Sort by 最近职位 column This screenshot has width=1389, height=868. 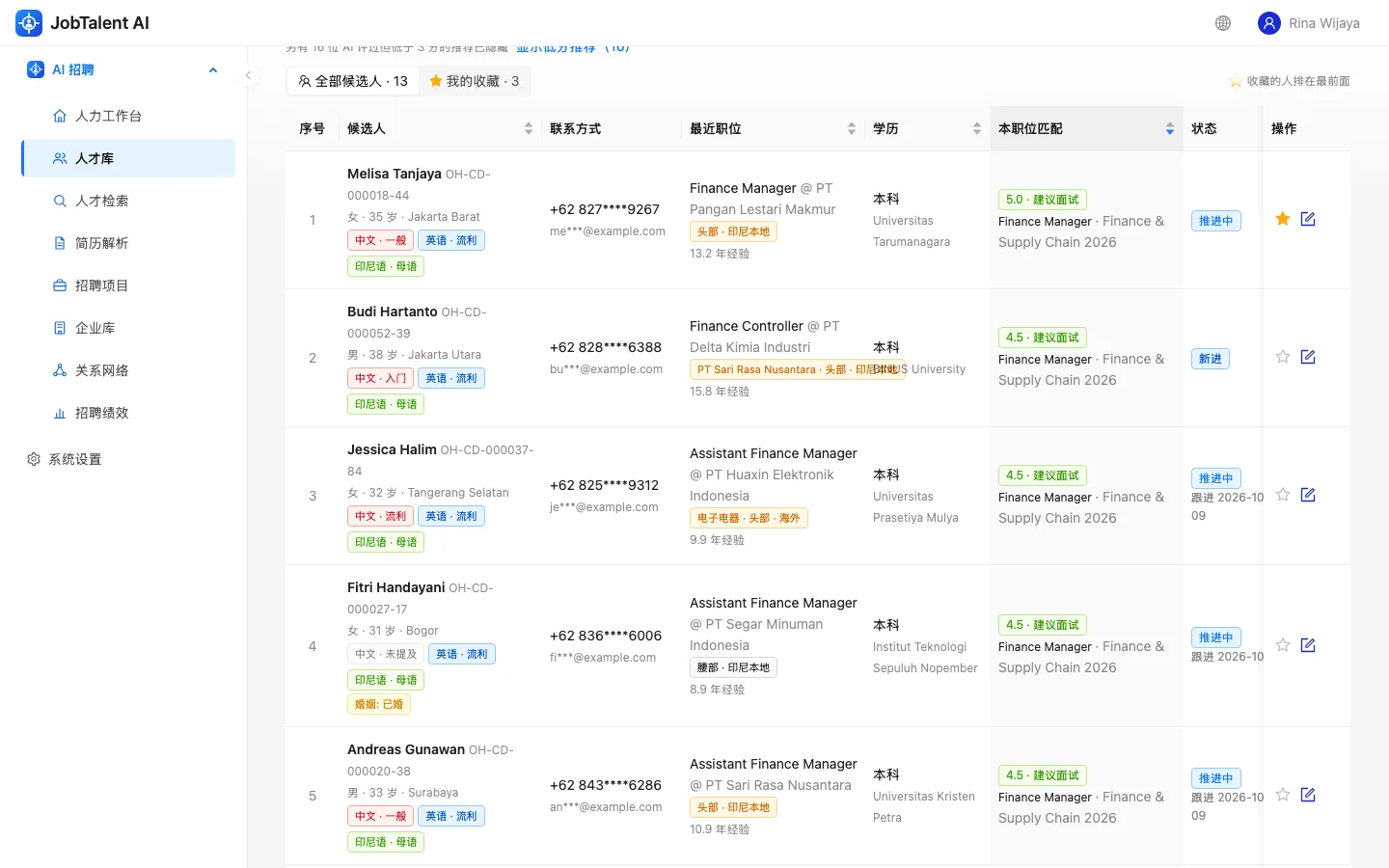(852, 128)
